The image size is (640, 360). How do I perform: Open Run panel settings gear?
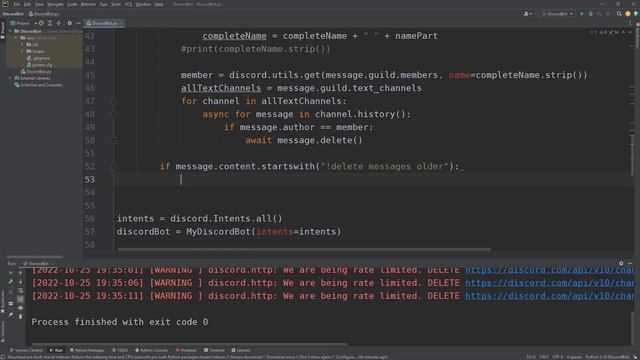point(621,264)
